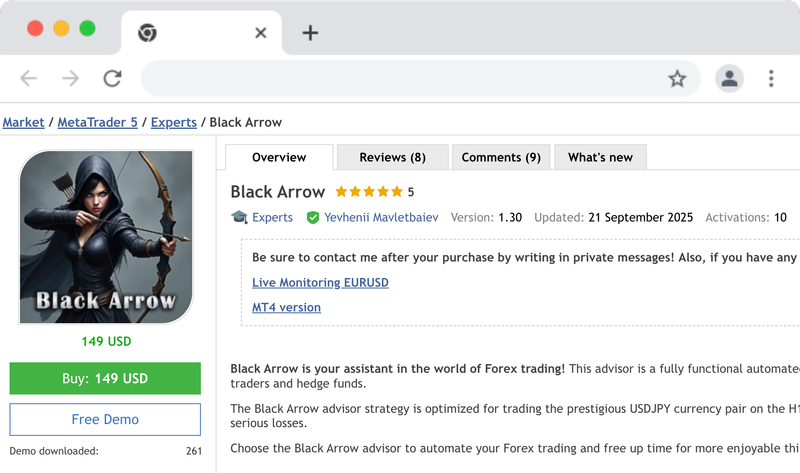Click the browser back arrow
Screen dimensions: 800x473
[29, 79]
